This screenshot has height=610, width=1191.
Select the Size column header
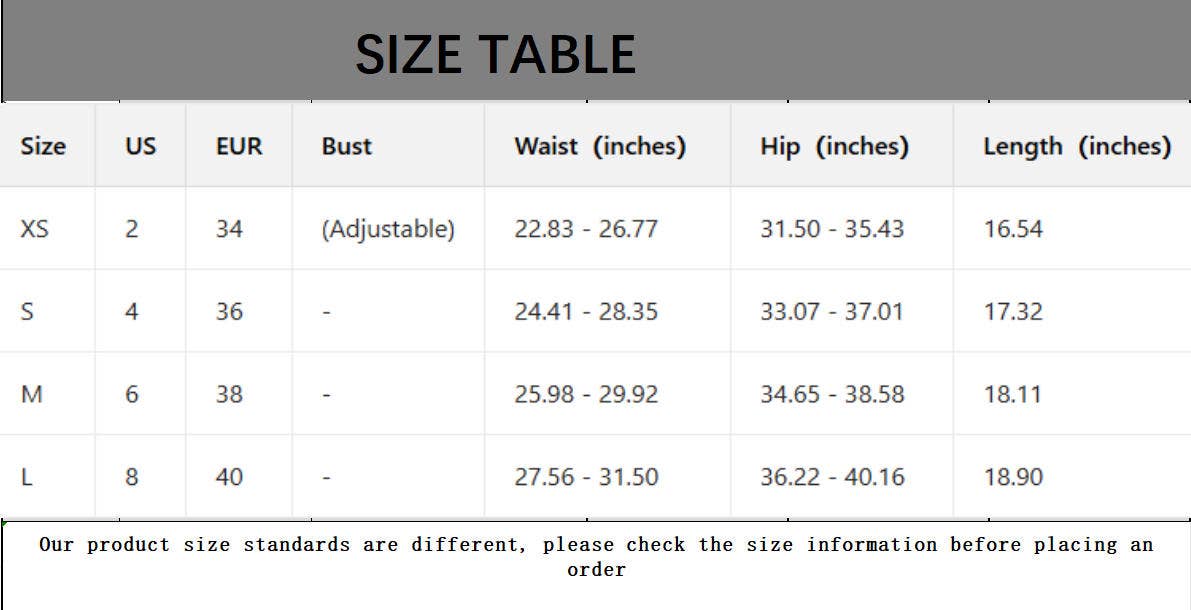[x=43, y=146]
